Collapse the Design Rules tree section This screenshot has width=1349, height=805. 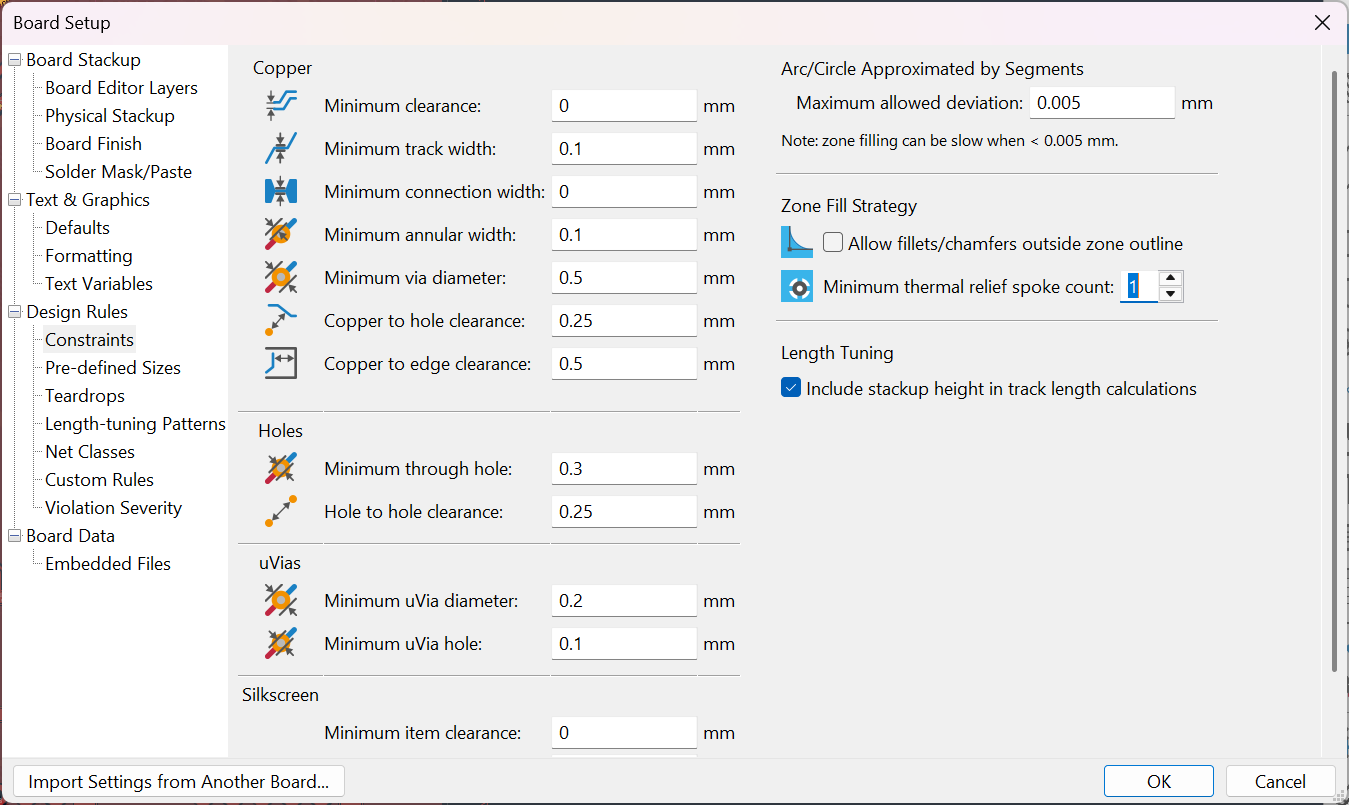pyautogui.click(x=14, y=312)
